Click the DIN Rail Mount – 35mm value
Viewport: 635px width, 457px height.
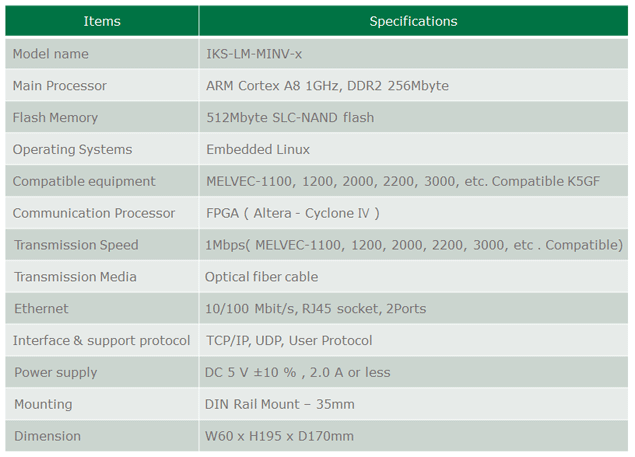click(280, 405)
